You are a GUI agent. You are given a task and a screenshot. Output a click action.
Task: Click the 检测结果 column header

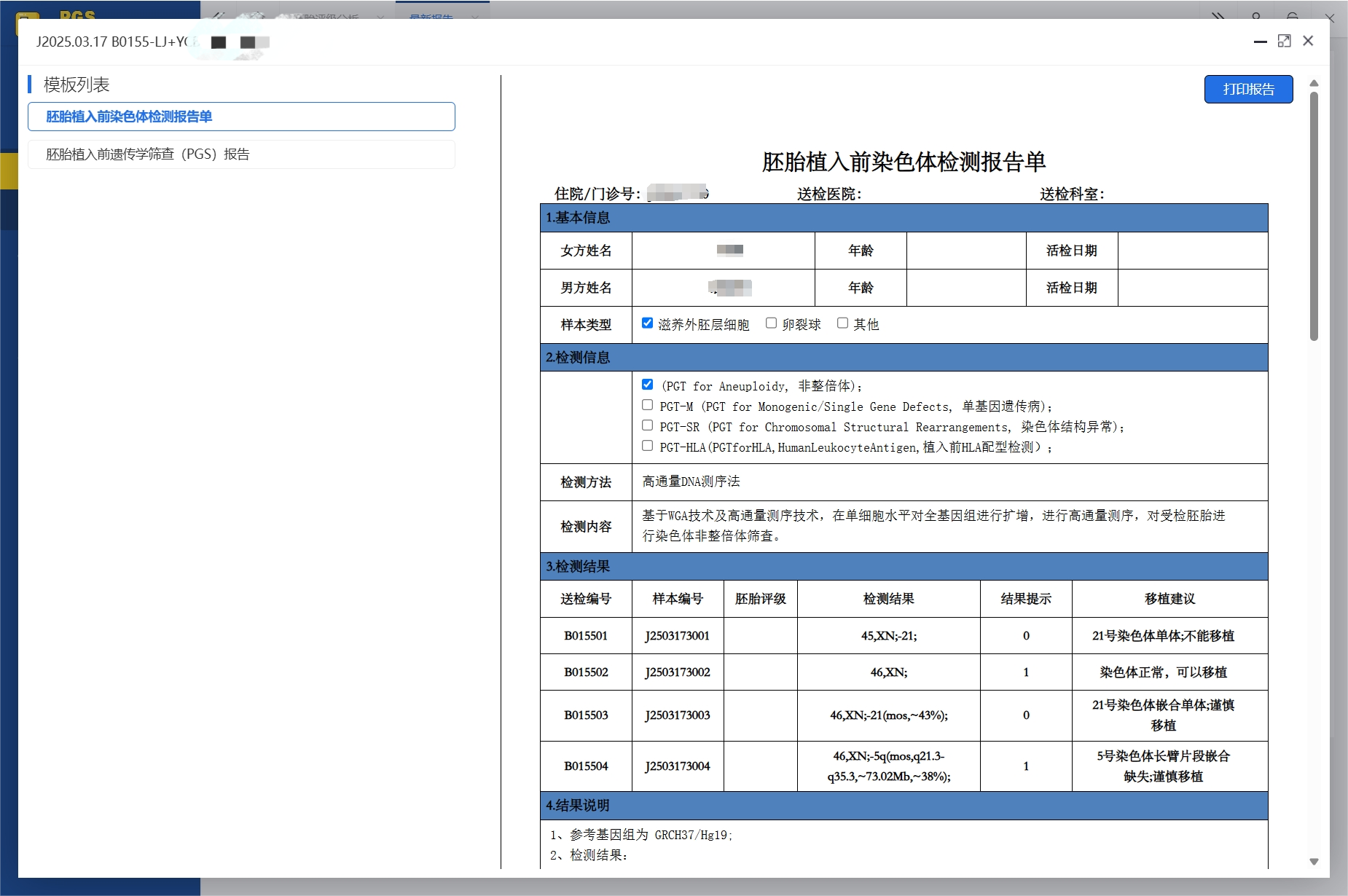(889, 599)
